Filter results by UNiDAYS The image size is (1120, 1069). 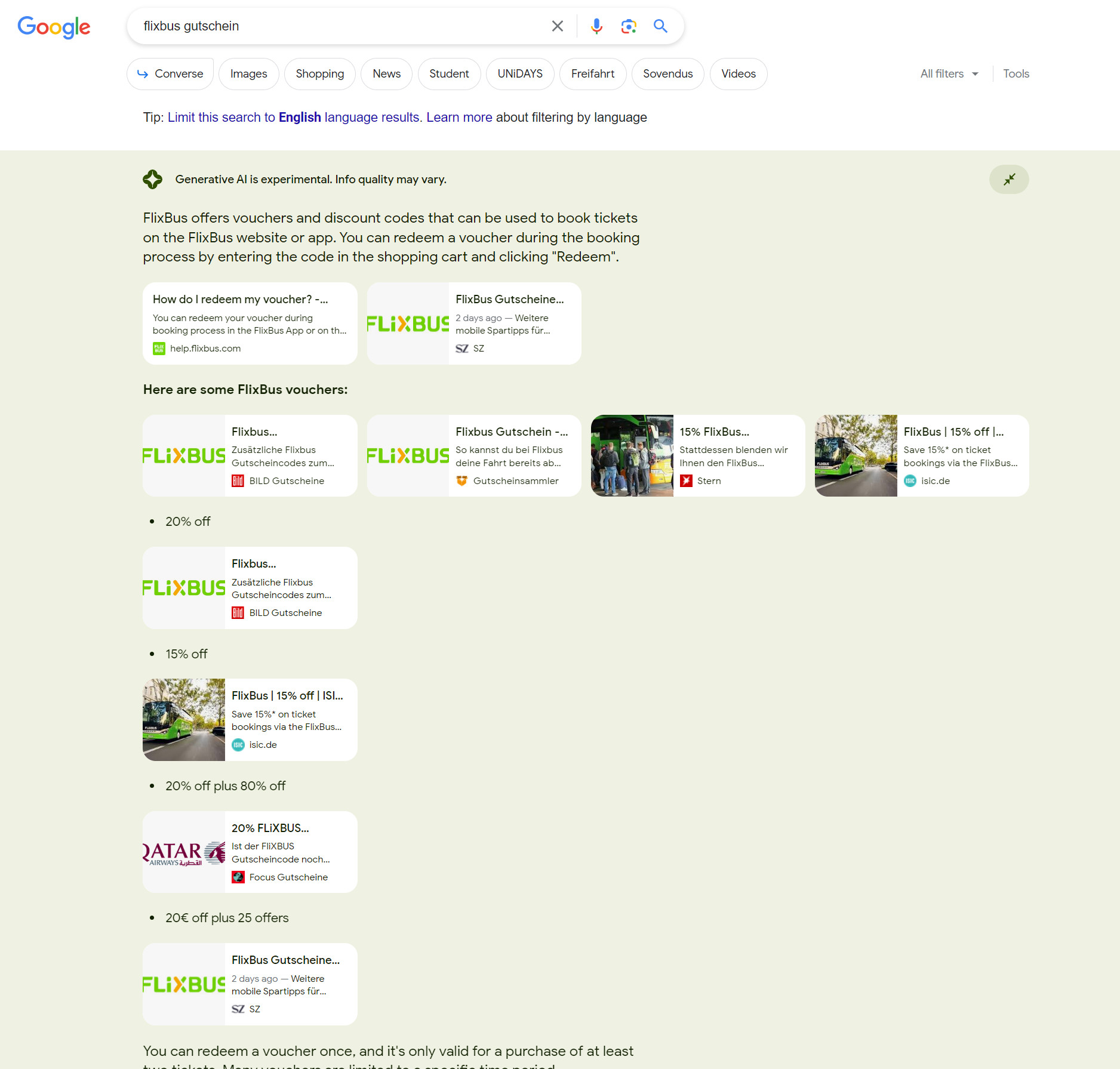tap(519, 74)
